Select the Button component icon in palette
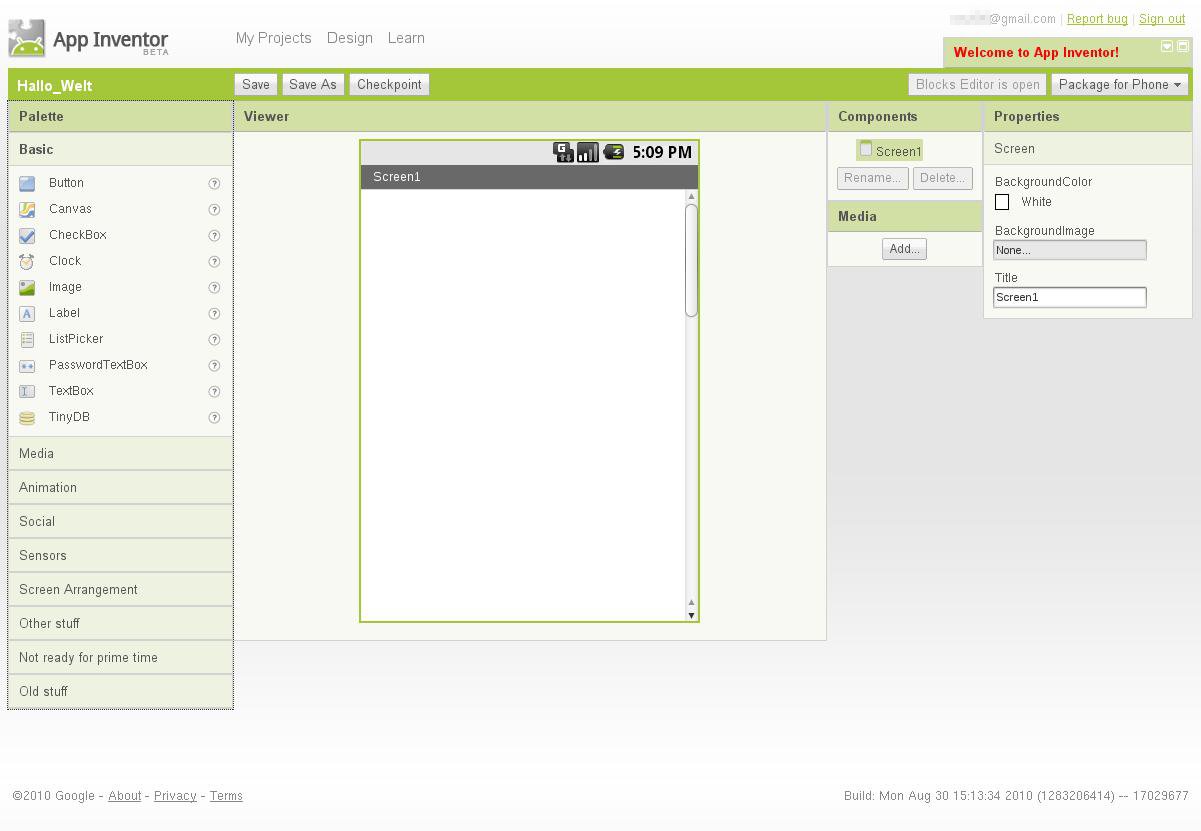This screenshot has height=831, width=1201. coord(27,183)
